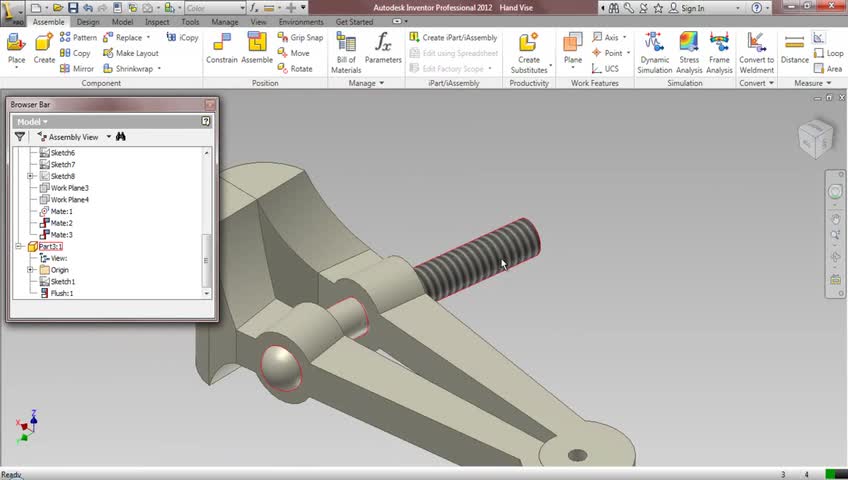Select the Create component tool
Viewport: 848px width, 480px height.
point(44,49)
